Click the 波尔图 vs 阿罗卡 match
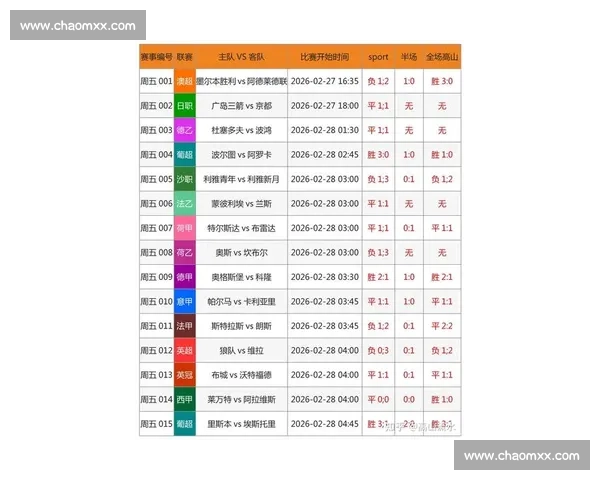Screen dimensions: 600x480 tap(241, 155)
